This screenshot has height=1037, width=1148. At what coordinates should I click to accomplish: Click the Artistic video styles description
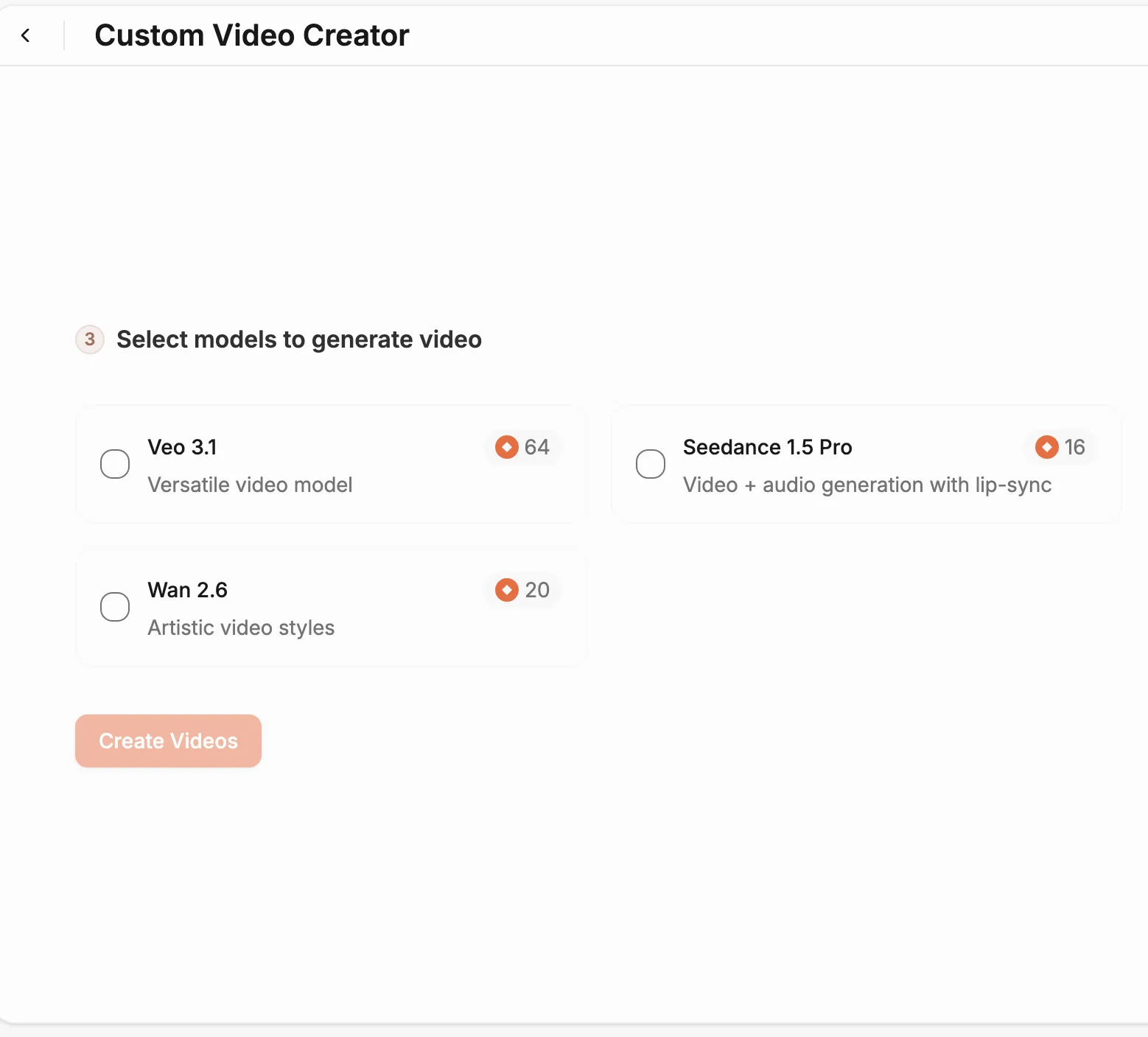pos(241,628)
